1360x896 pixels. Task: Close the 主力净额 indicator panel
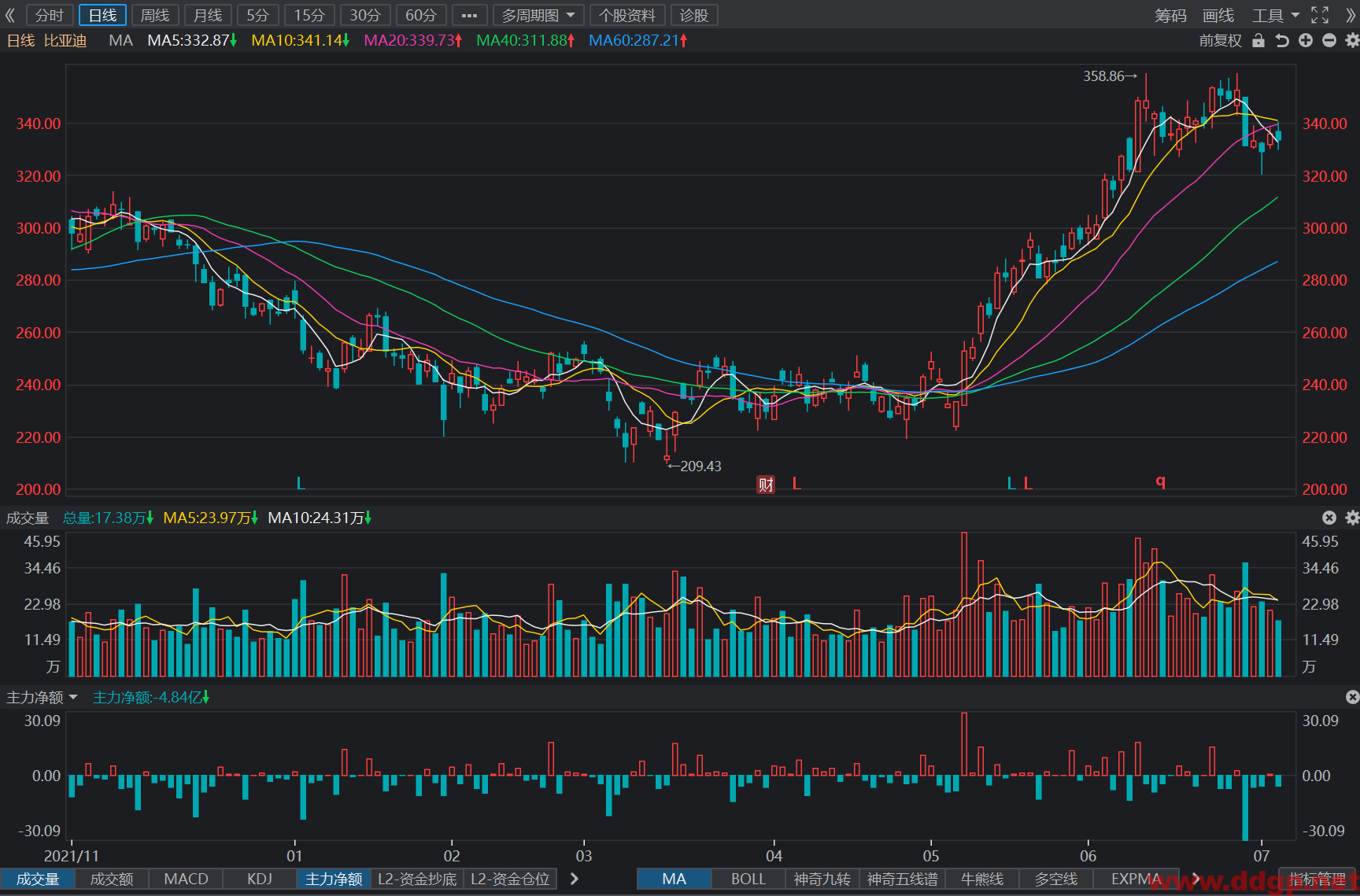click(x=1352, y=697)
